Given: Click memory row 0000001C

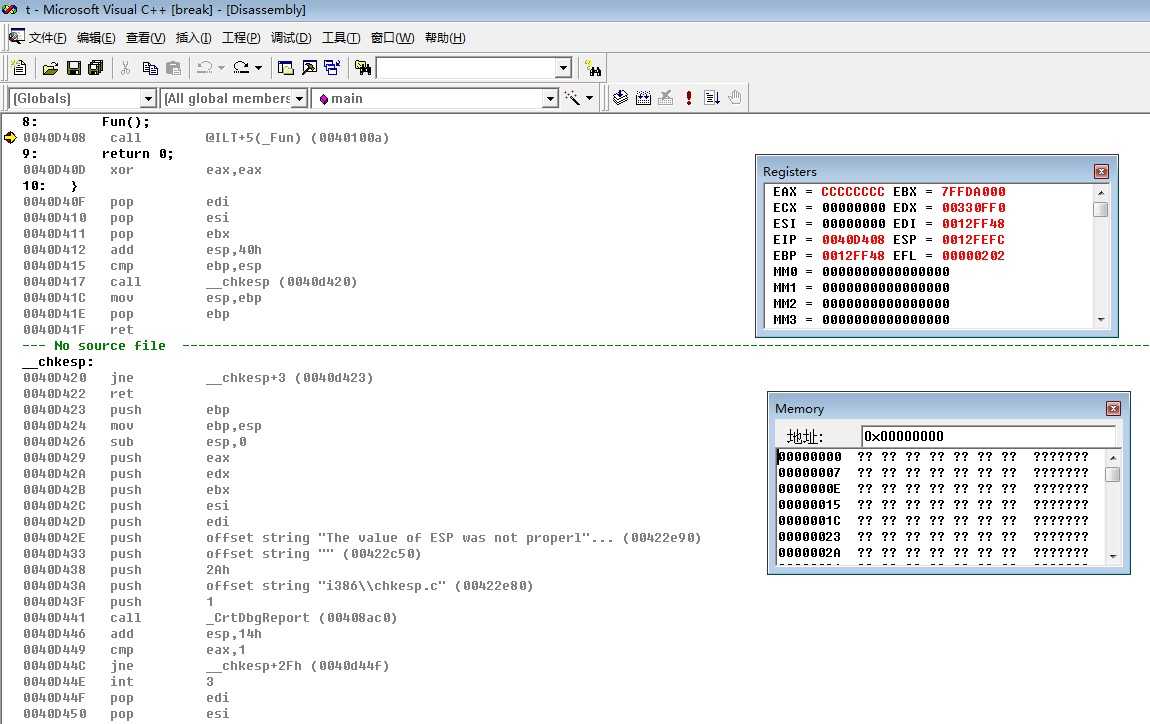Looking at the screenshot, I should tap(933, 521).
